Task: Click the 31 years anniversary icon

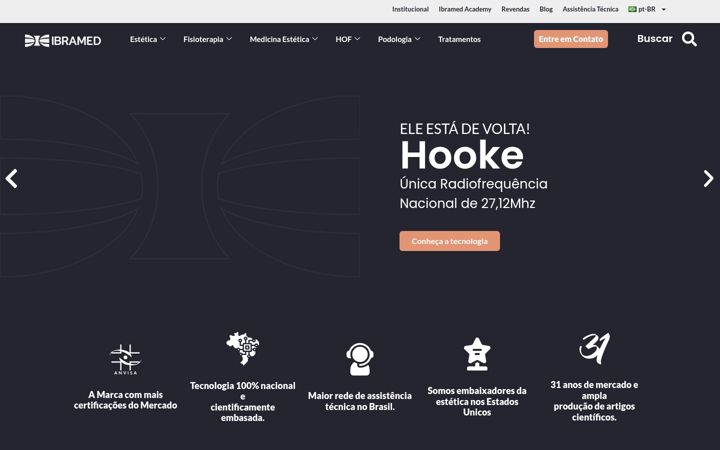Action: click(x=595, y=349)
